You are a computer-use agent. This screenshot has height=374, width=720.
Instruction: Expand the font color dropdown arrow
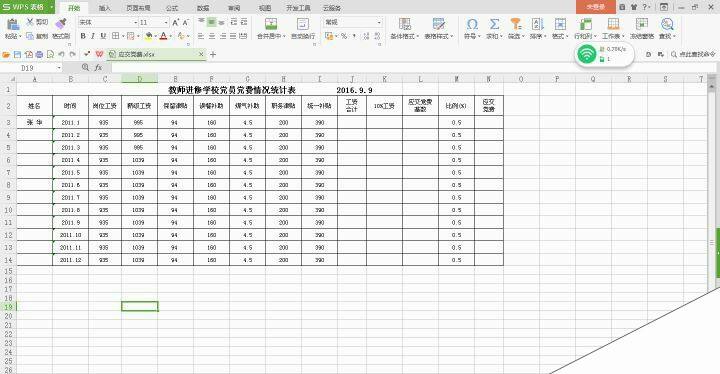coord(170,36)
